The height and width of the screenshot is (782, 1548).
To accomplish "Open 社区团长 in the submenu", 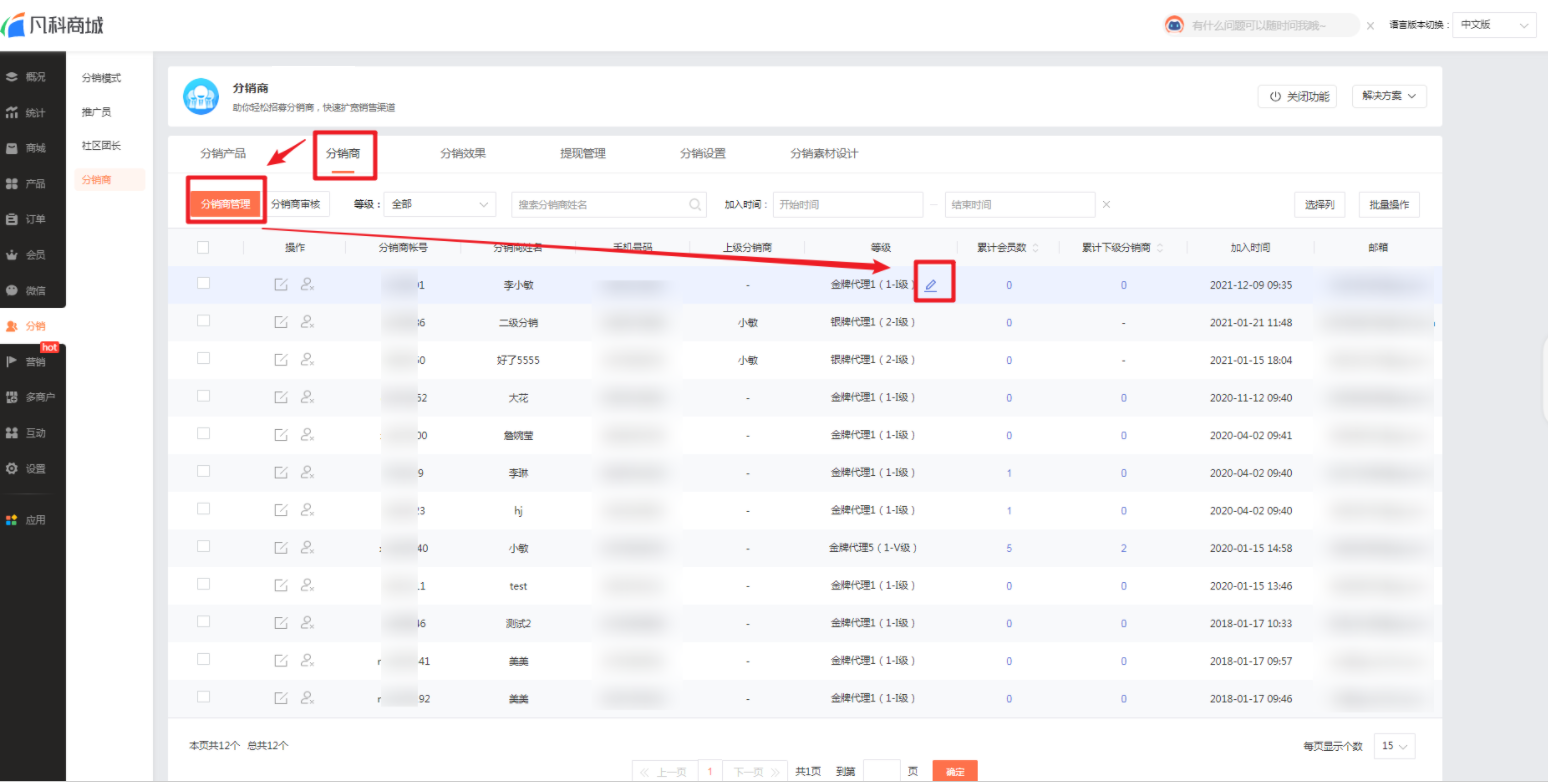I will tap(101, 146).
